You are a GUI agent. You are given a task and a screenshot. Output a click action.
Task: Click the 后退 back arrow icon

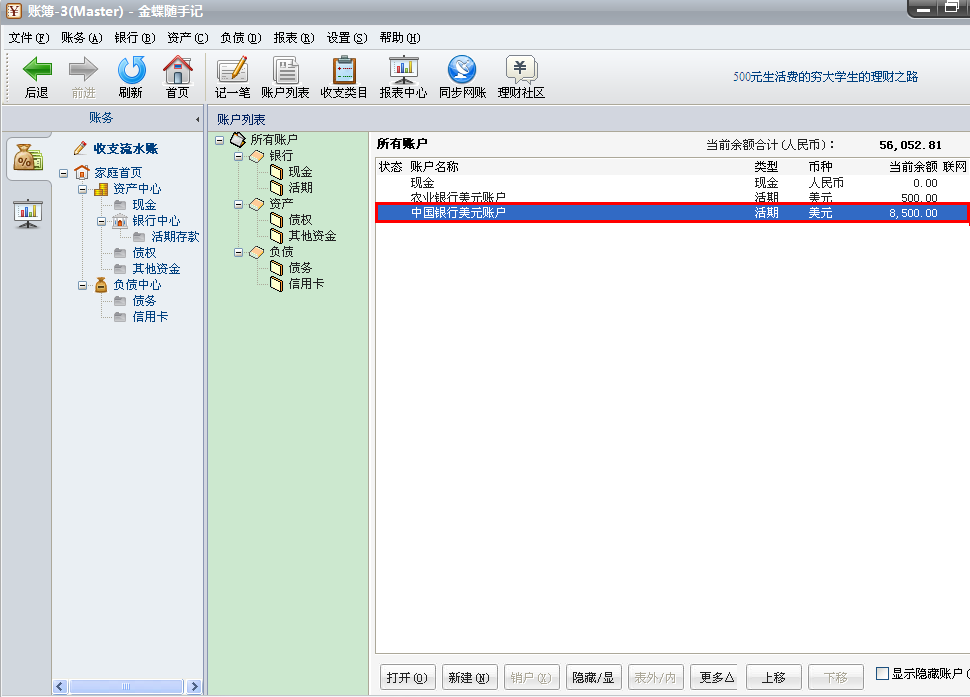tap(36, 69)
